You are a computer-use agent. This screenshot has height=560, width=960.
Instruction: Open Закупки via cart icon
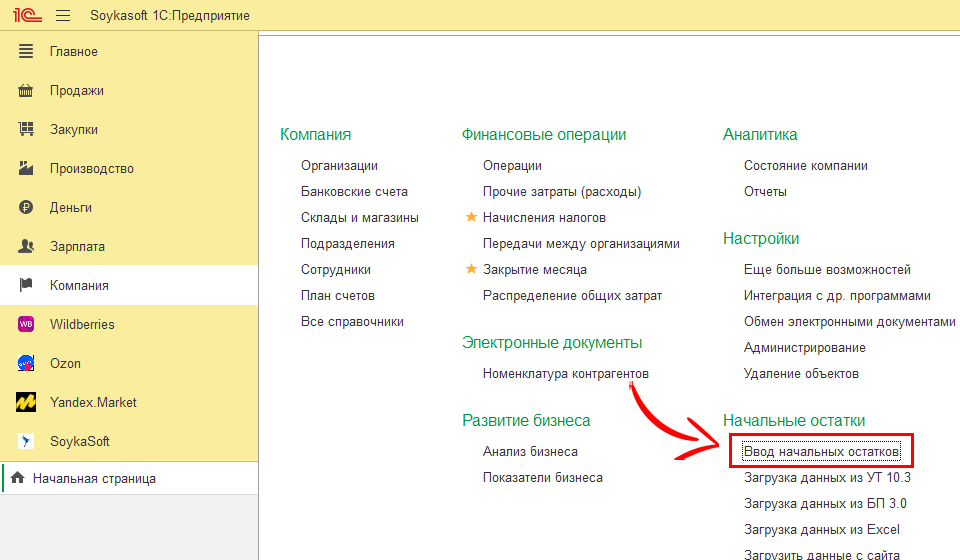pyautogui.click(x=27, y=130)
